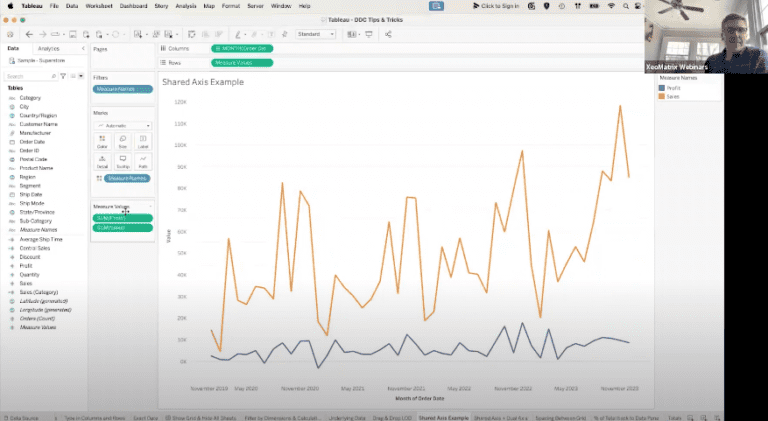Open the Shared Axis + Dual Axis sheet tab
768x421 pixels.
[501, 418]
